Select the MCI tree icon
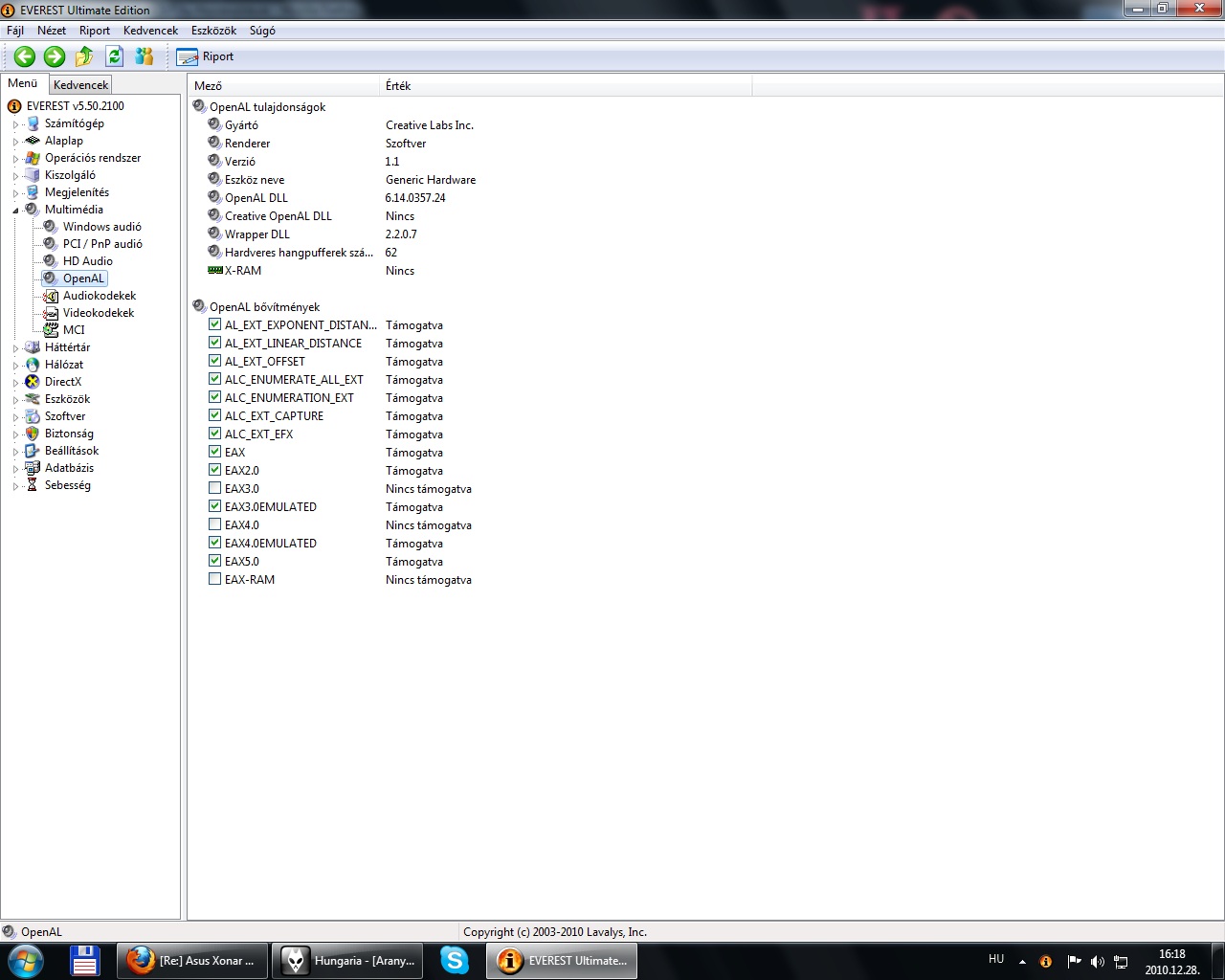The height and width of the screenshot is (980, 1225). click(x=51, y=330)
